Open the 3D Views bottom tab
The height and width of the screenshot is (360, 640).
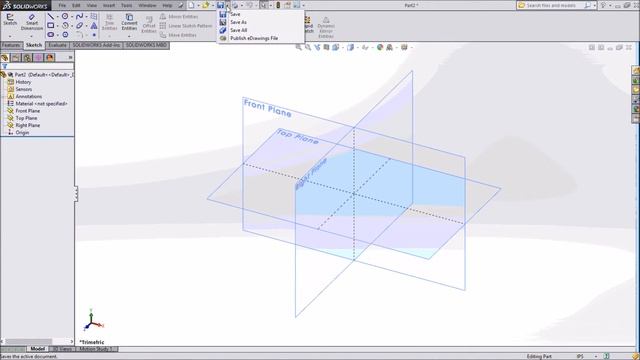pyautogui.click(x=62, y=349)
